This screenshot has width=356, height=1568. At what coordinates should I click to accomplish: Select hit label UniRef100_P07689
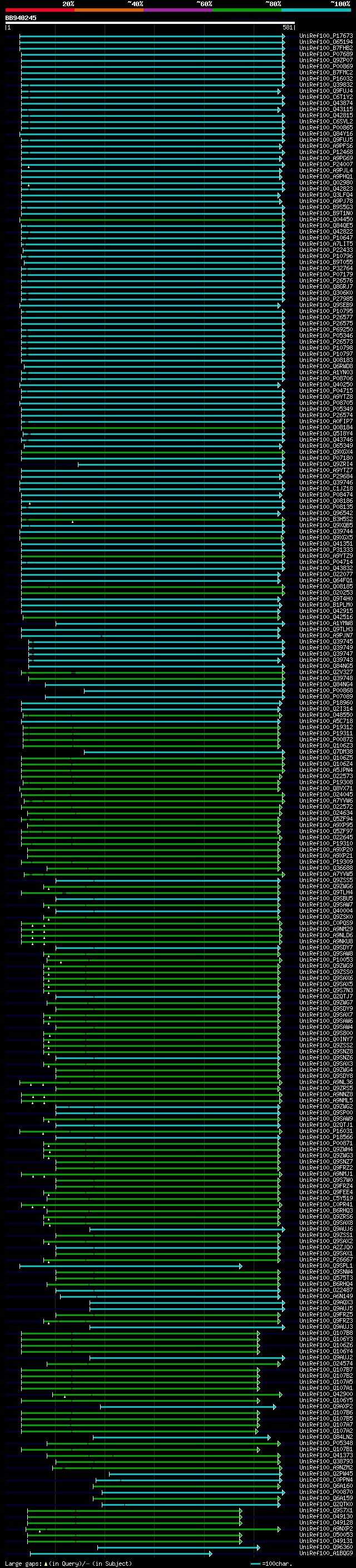(x=326, y=54)
